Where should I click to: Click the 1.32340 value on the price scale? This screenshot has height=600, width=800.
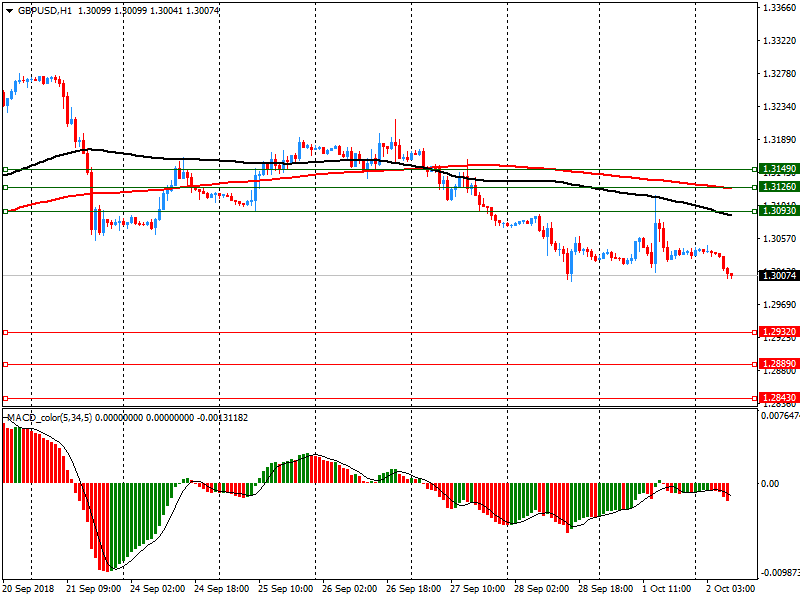click(x=778, y=107)
